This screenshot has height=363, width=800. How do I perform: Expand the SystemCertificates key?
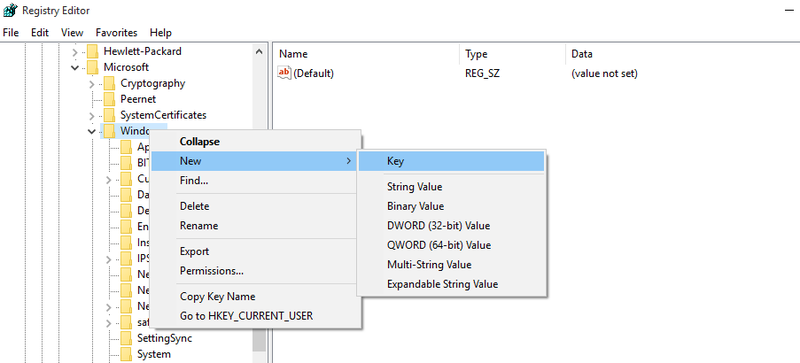[92, 115]
